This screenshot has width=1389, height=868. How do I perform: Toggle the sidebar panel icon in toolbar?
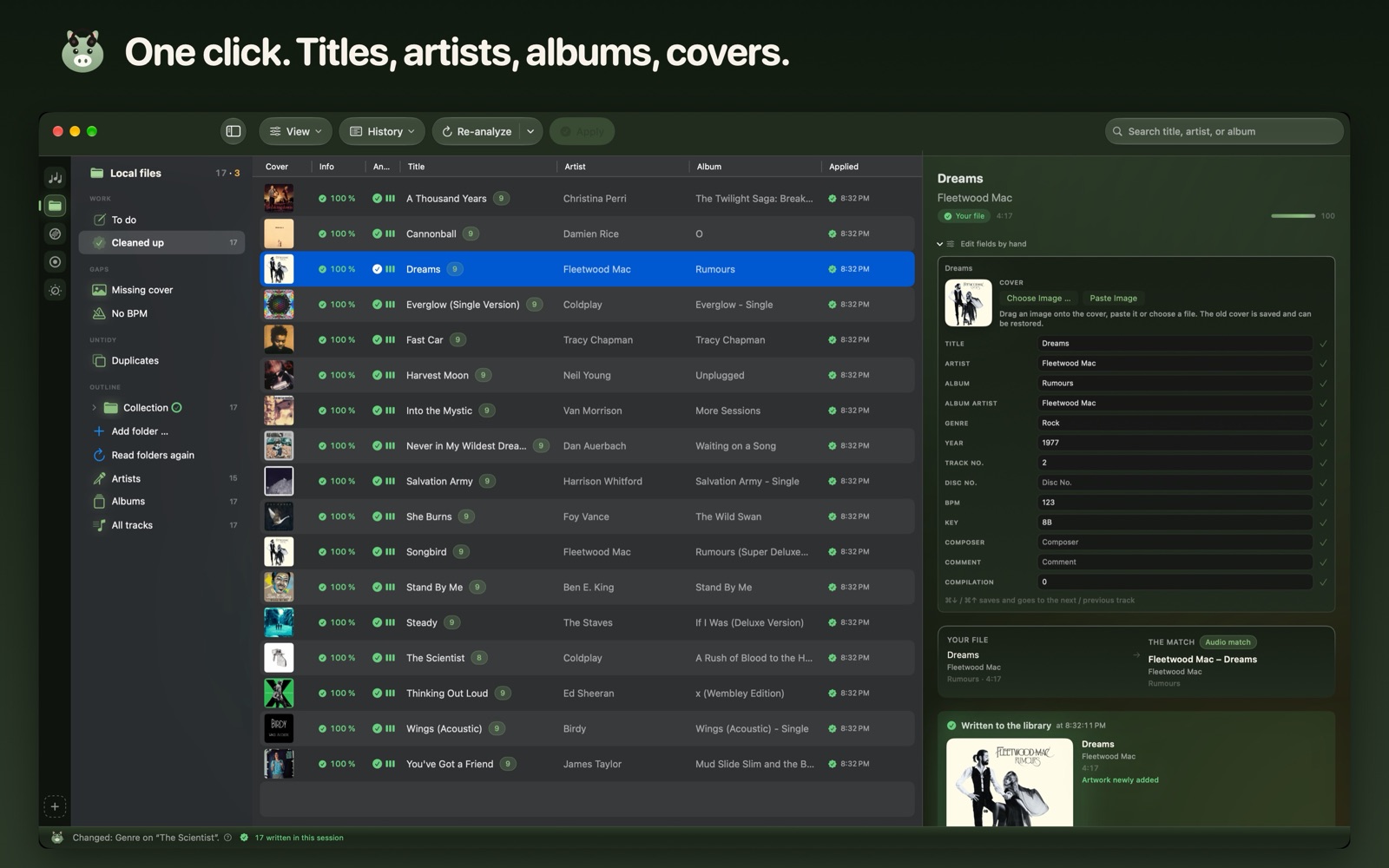(233, 131)
